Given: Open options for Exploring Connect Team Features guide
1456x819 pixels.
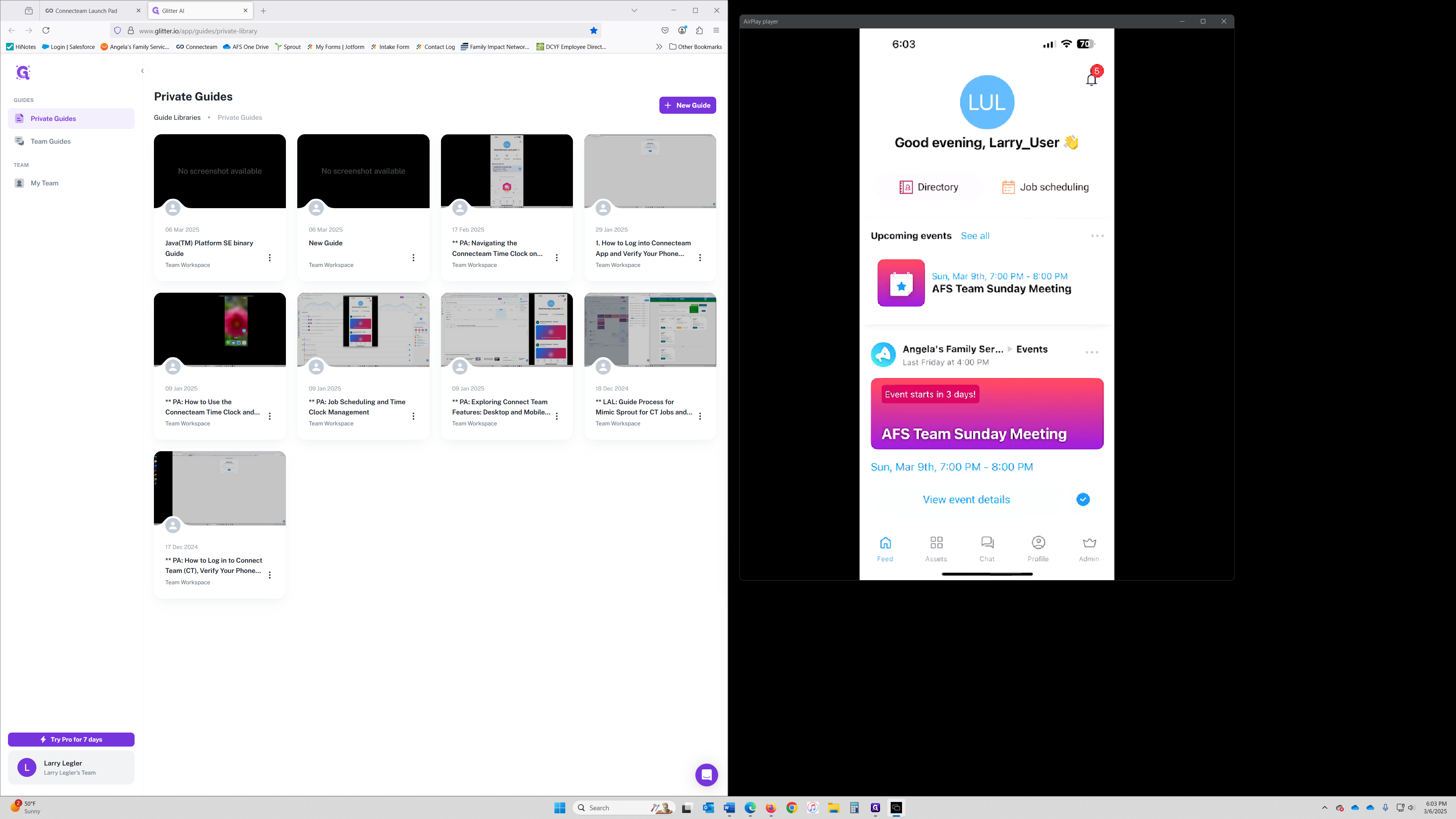Looking at the screenshot, I should (x=557, y=416).
